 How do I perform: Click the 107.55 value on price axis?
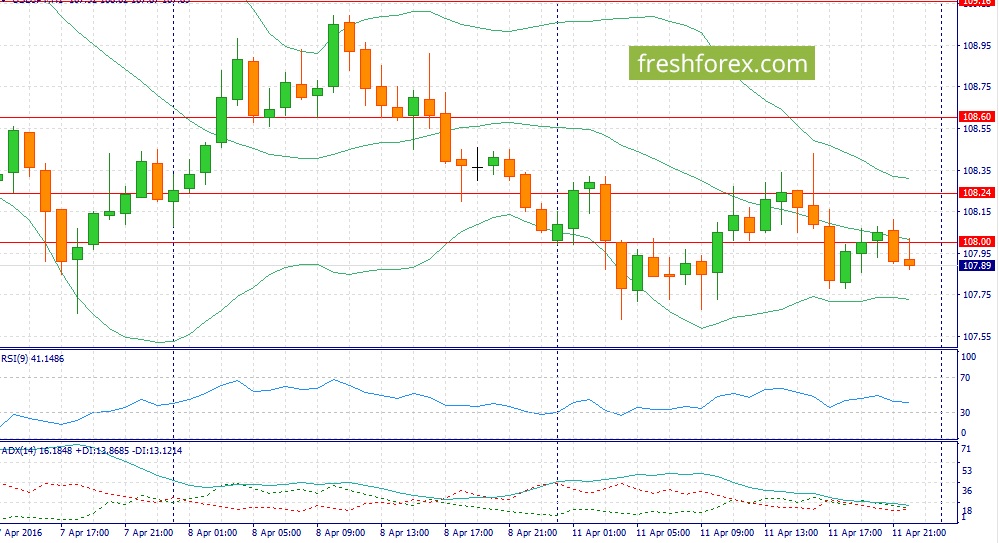[x=975, y=337]
